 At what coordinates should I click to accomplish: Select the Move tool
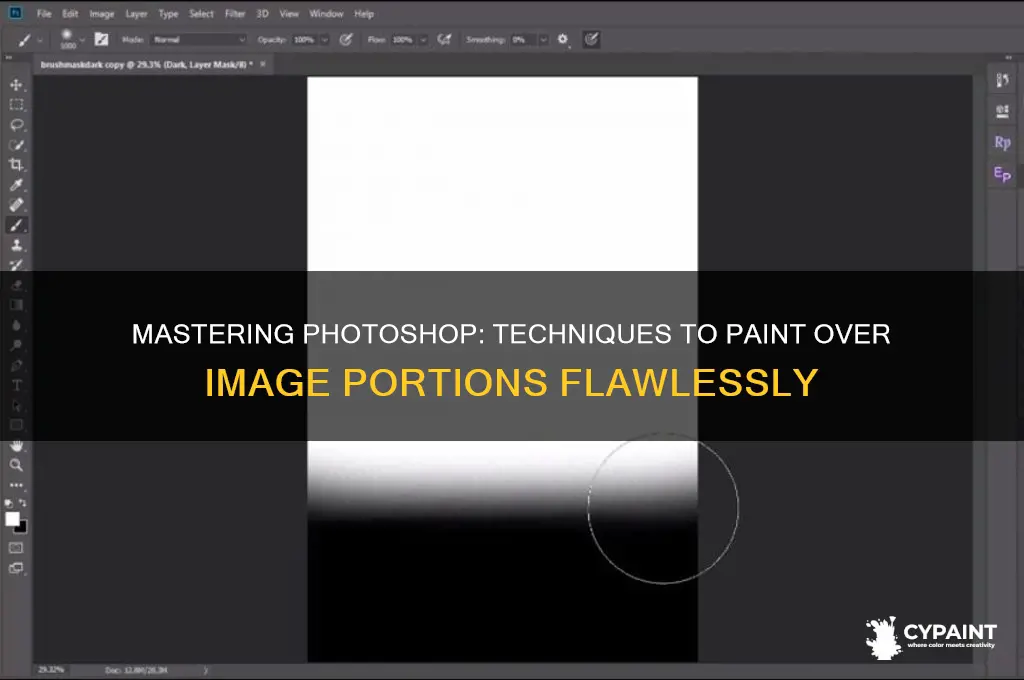[16, 84]
